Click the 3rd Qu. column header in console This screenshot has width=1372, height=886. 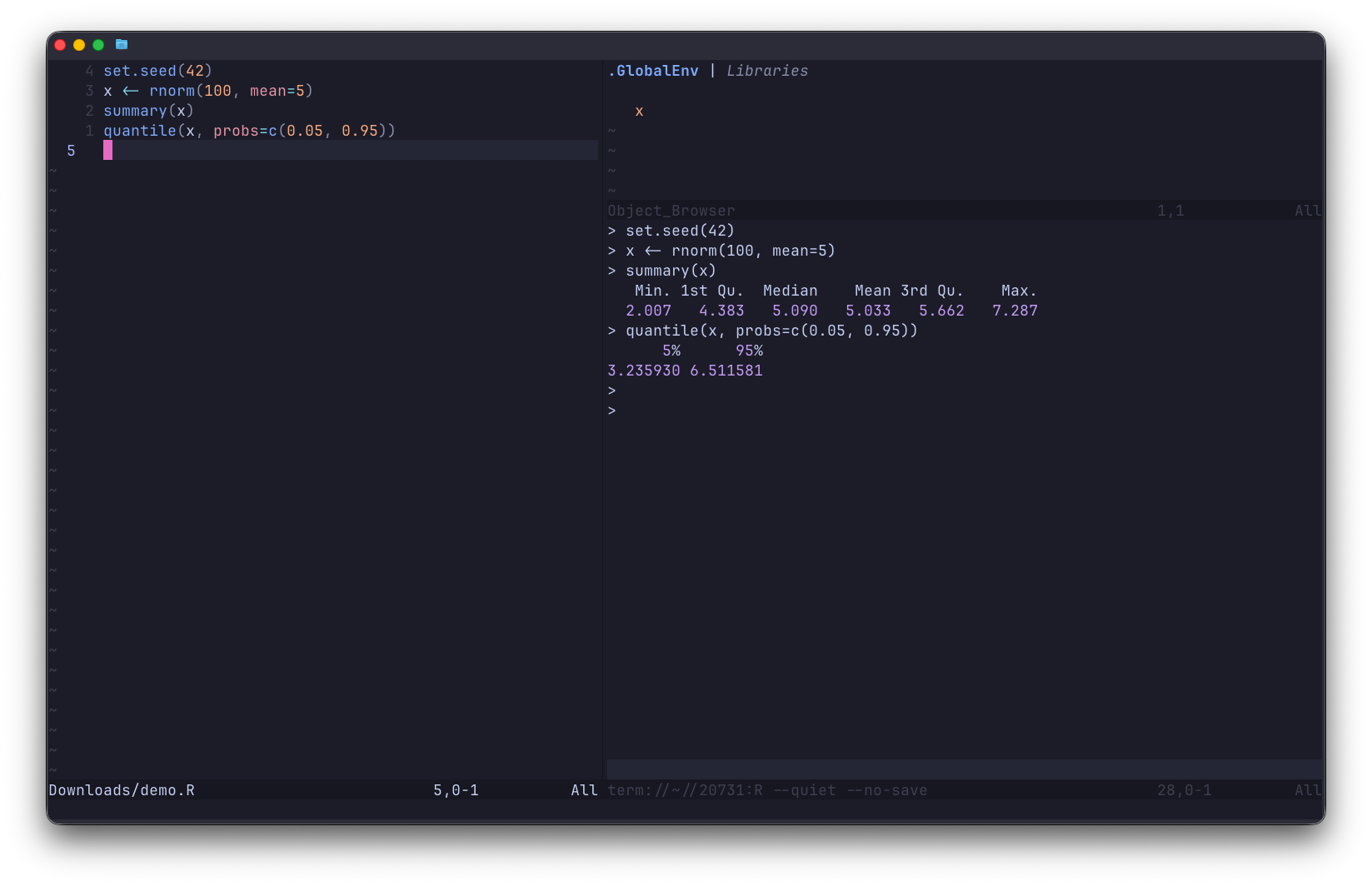(x=932, y=291)
